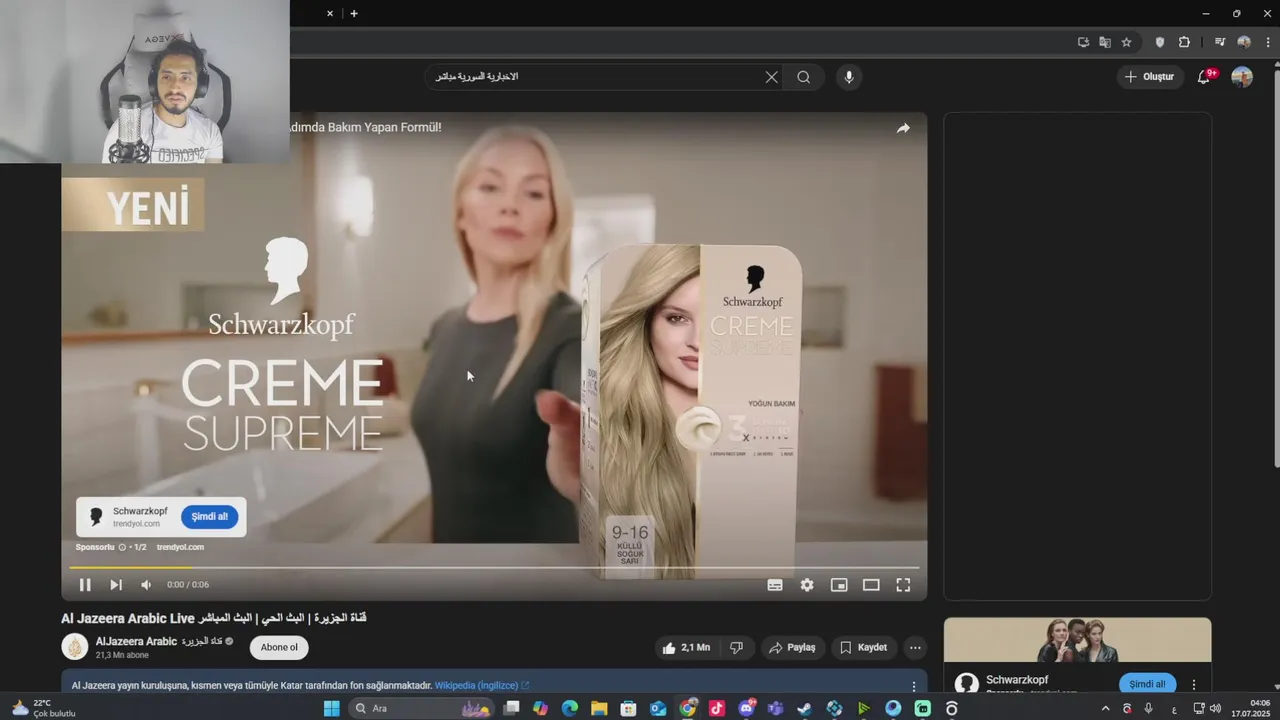Open more actions next to Kaydet
Viewport: 1280px width, 720px height.
915,648
